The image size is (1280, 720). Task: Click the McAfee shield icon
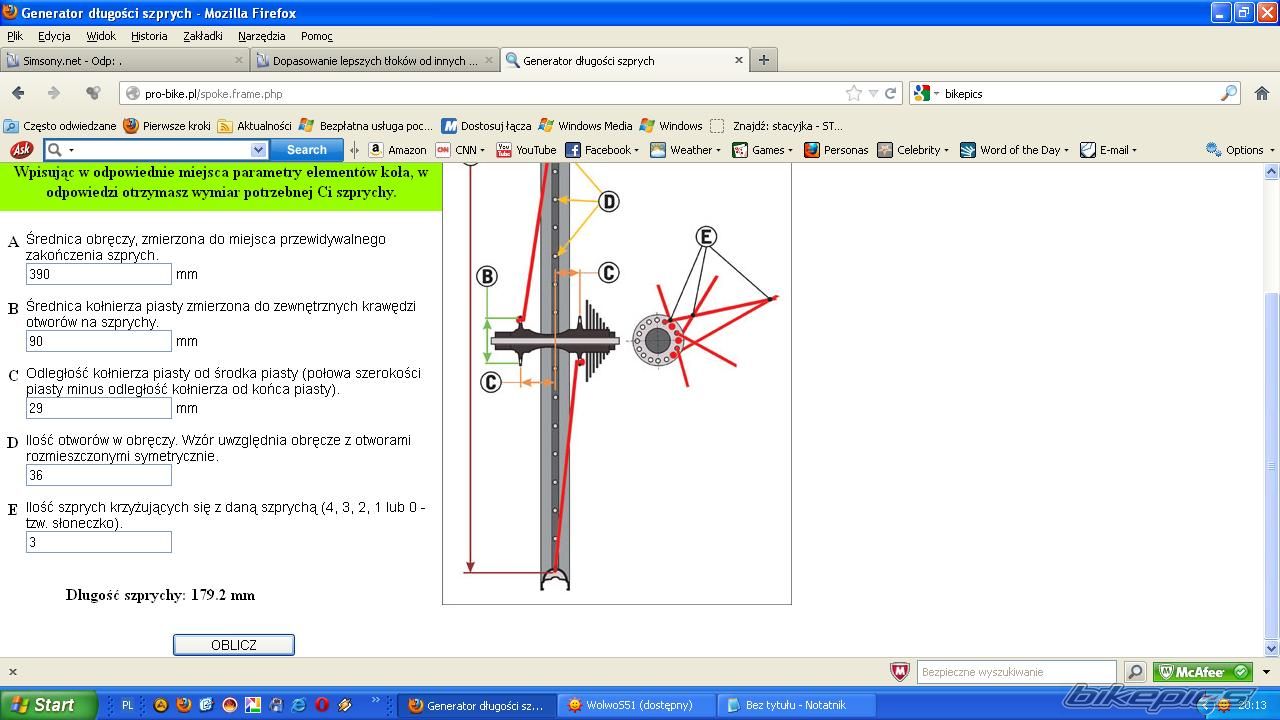tap(899, 672)
